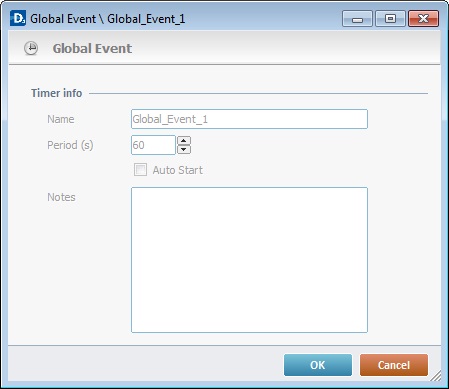Click the Timer info section heading

pyautogui.click(x=57, y=93)
